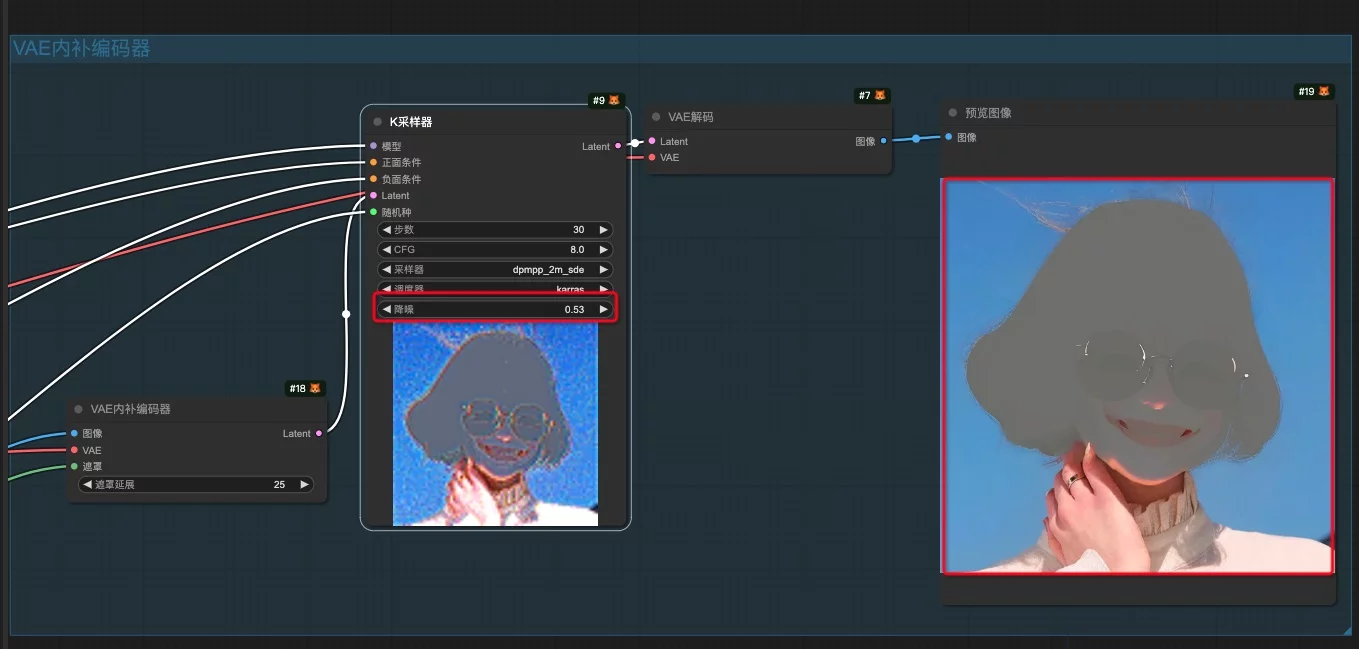1359x649 pixels.
Task: Collapse the VAE解码 node using its title dot
Action: (656, 117)
